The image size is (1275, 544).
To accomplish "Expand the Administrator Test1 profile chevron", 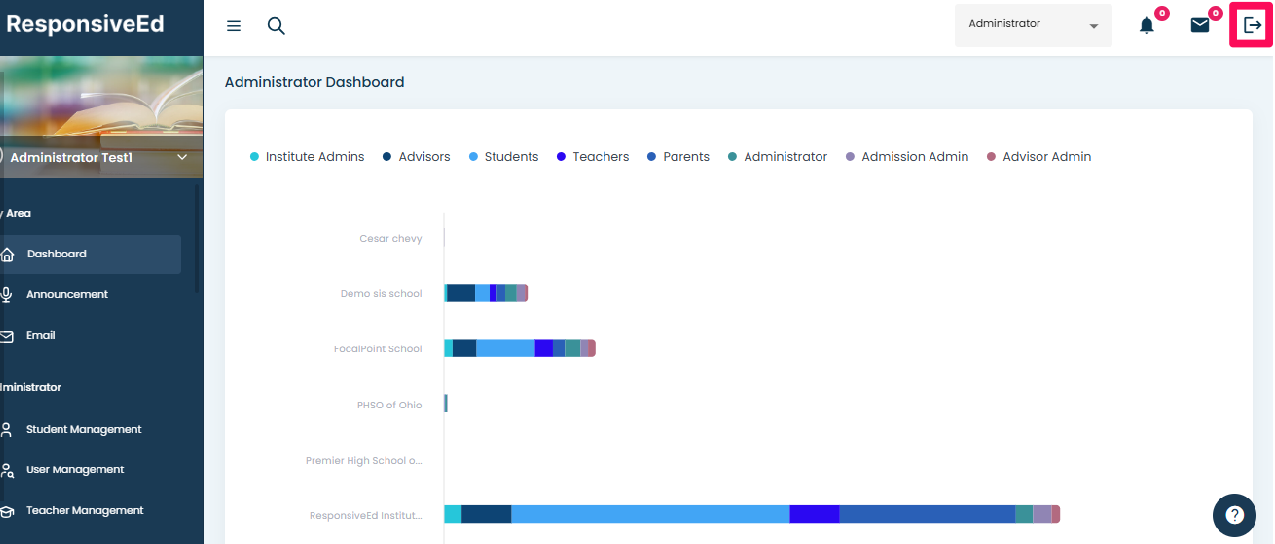I will 182,158.
